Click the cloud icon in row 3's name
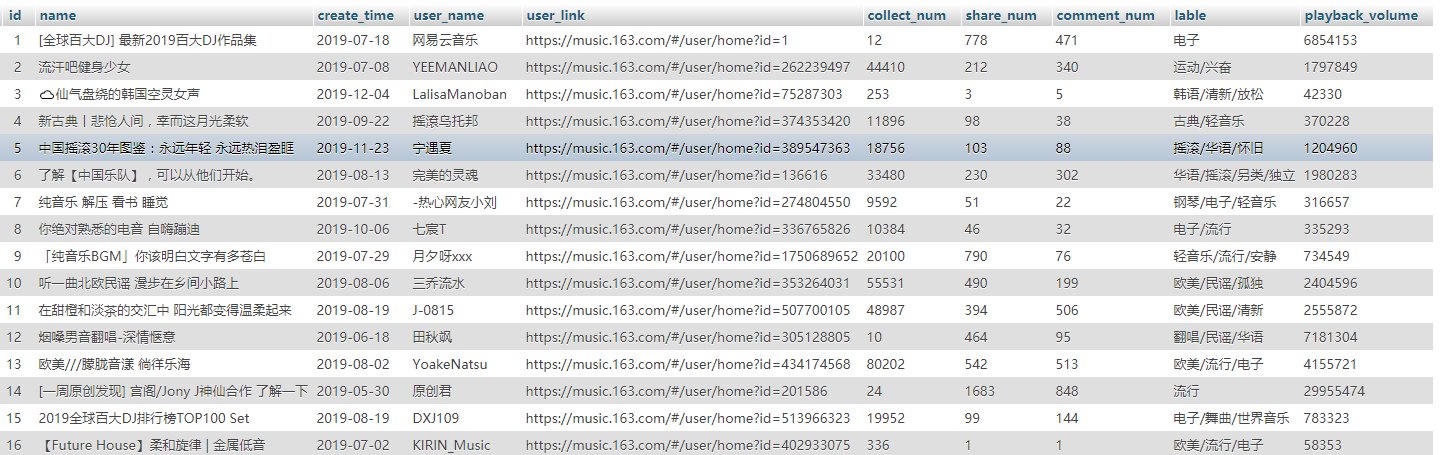1442x455 pixels. point(46,94)
